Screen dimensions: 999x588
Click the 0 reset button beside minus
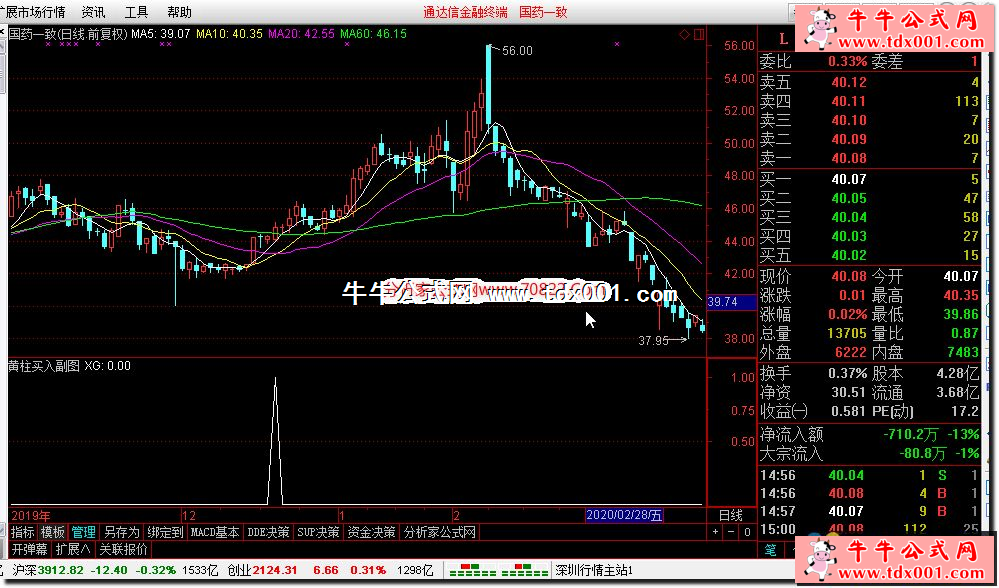747,532
